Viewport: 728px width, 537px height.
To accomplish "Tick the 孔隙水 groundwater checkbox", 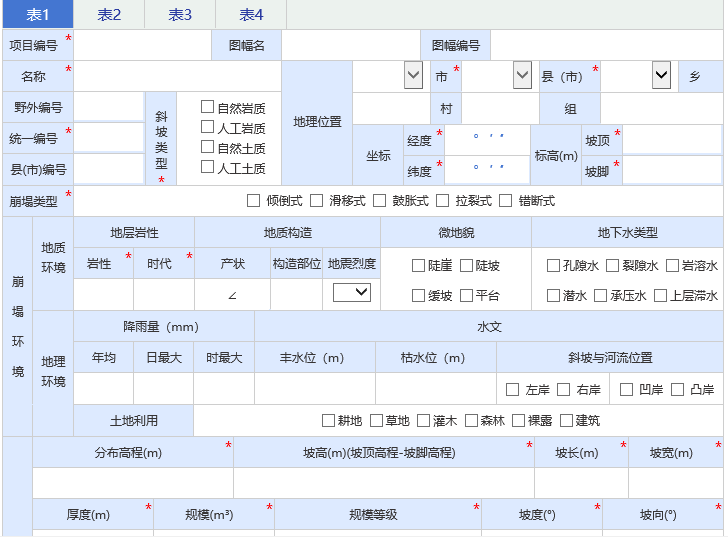I will [553, 265].
